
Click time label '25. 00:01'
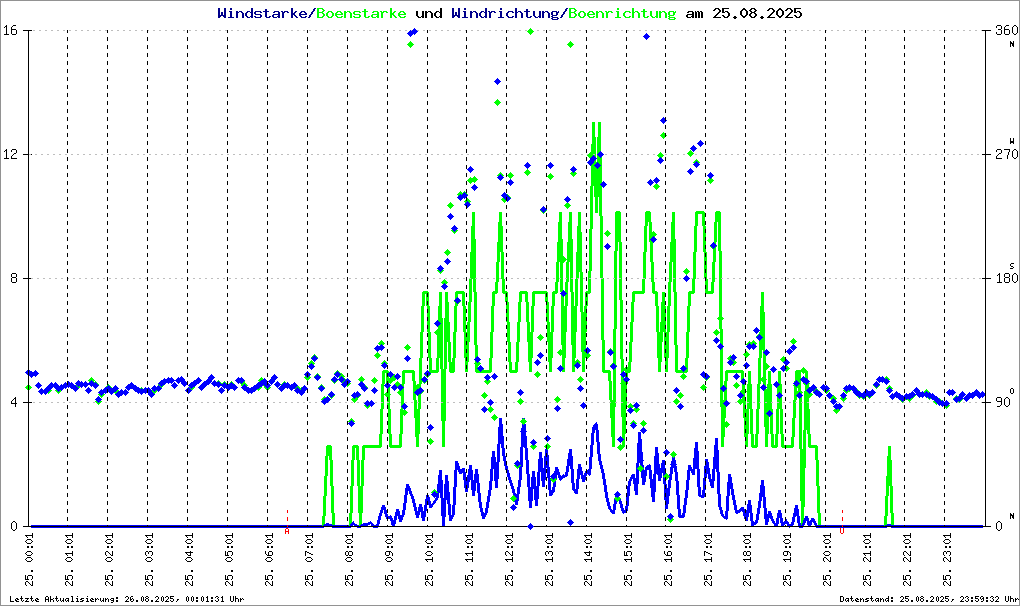pyautogui.click(x=29, y=560)
